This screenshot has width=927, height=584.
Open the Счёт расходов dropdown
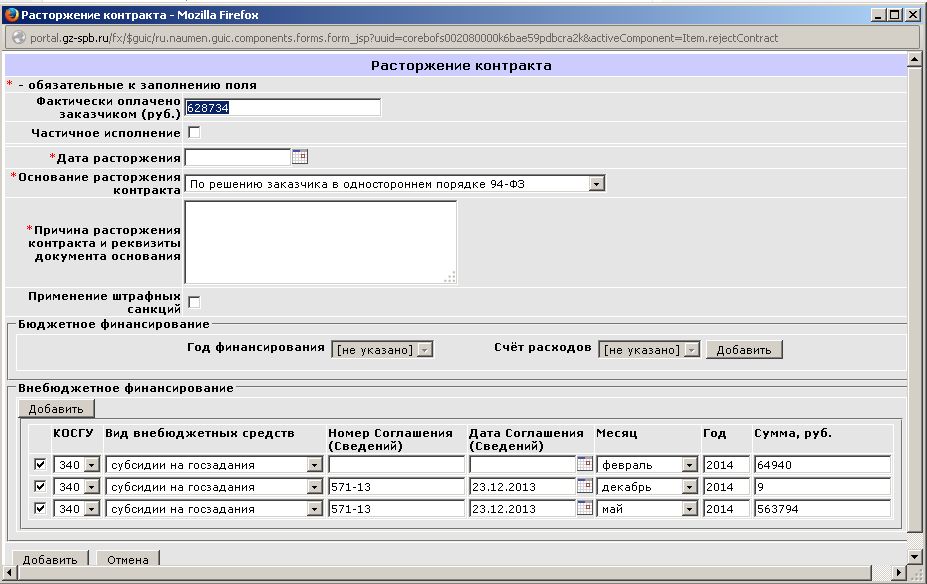click(x=691, y=350)
